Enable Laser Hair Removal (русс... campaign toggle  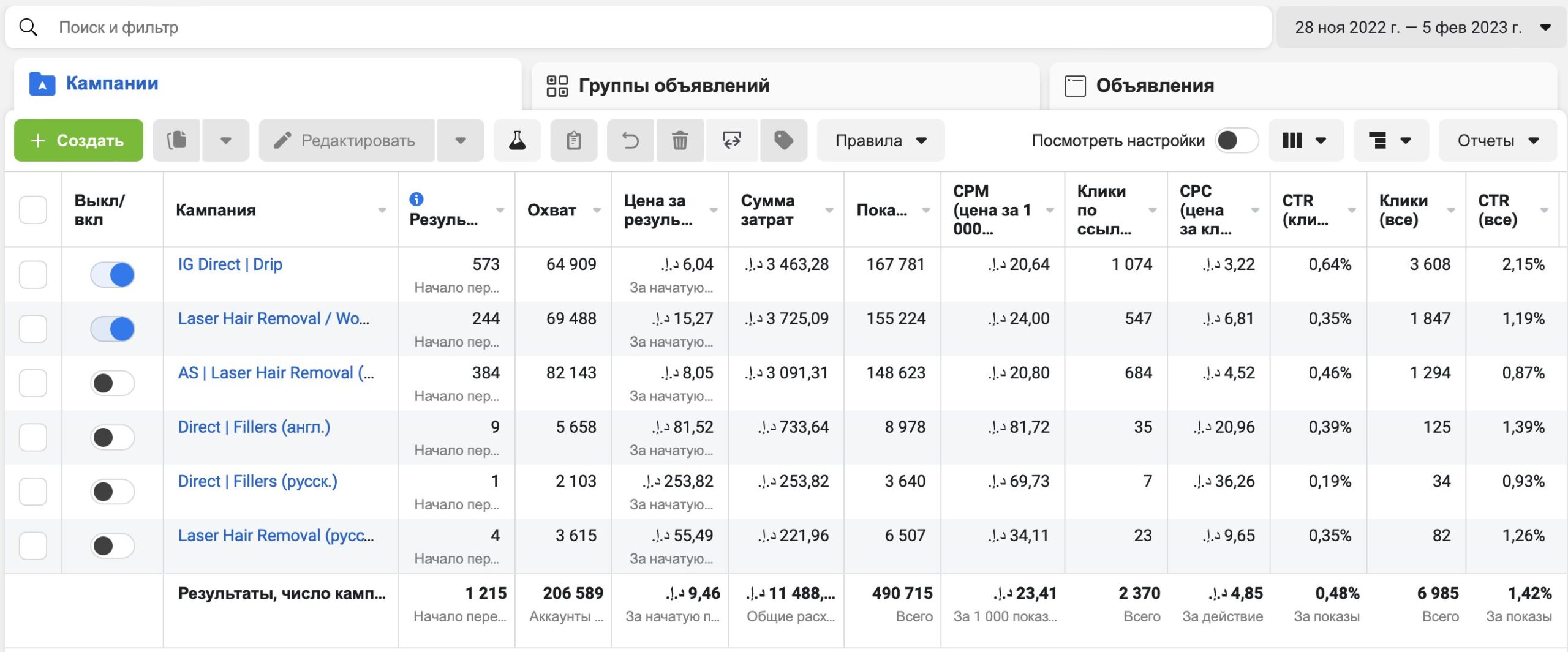click(x=113, y=545)
